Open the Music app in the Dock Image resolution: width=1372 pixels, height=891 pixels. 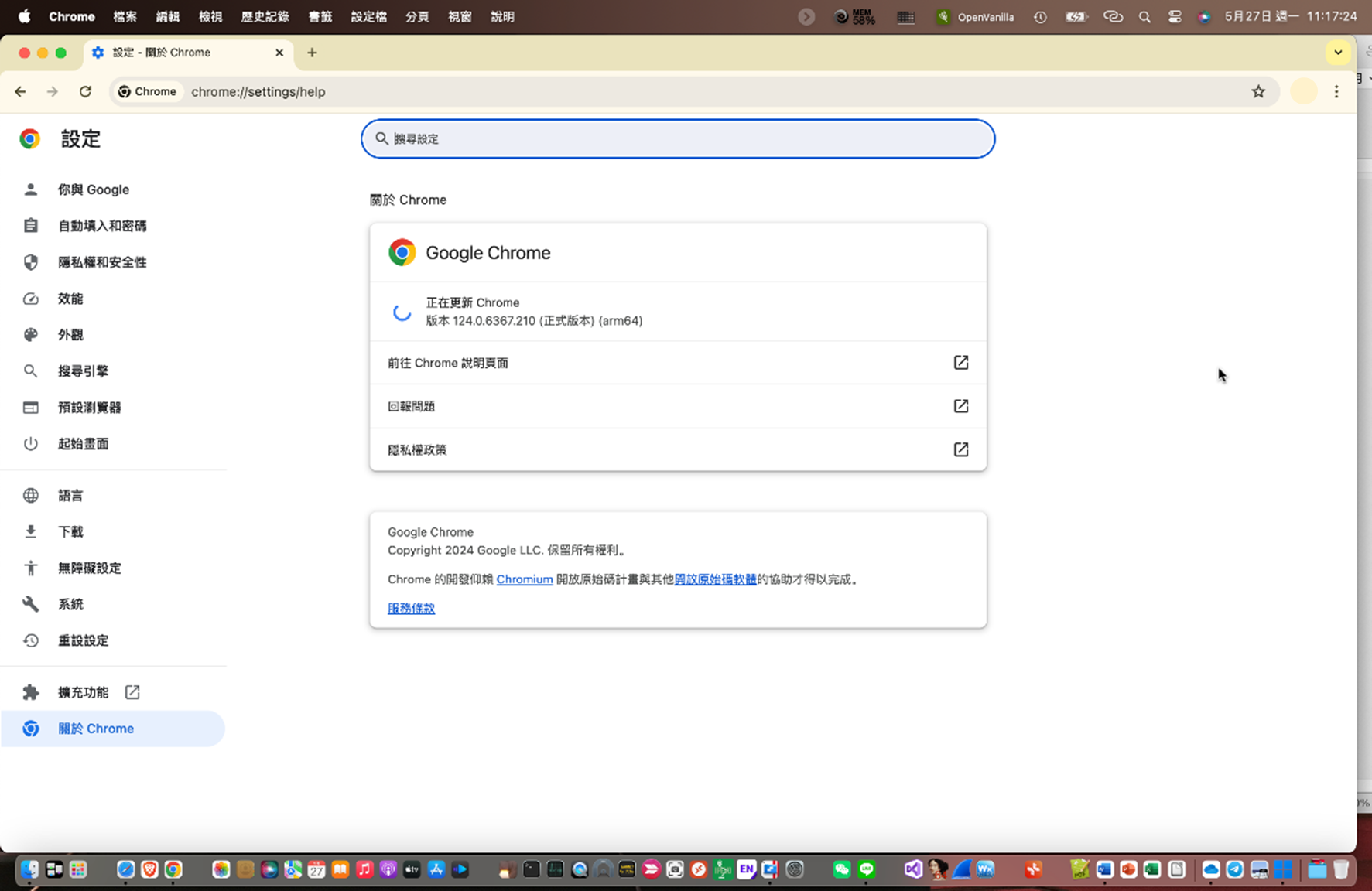[364, 869]
